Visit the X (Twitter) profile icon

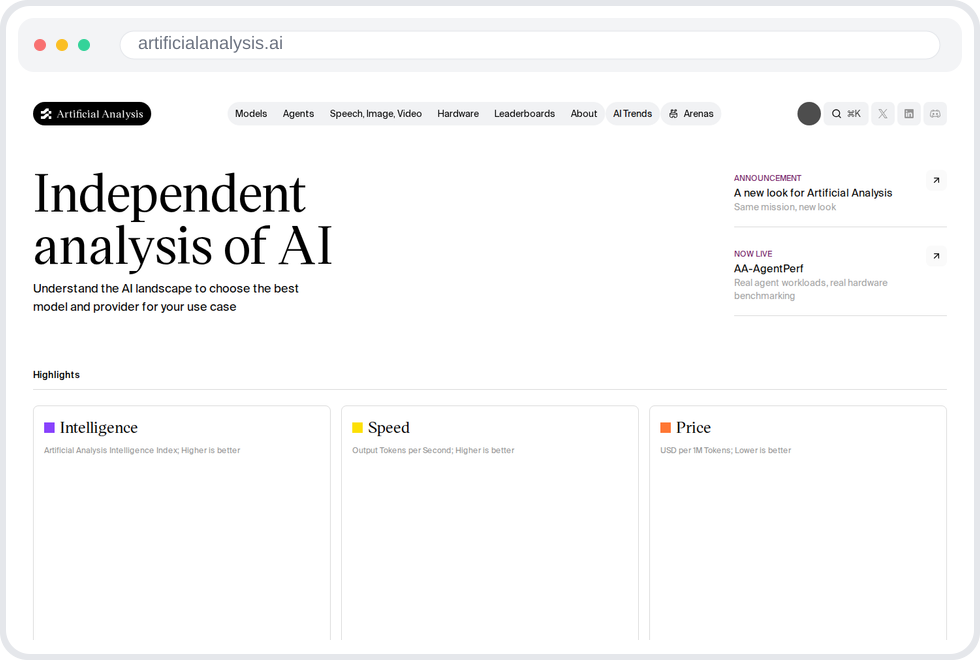pos(882,114)
